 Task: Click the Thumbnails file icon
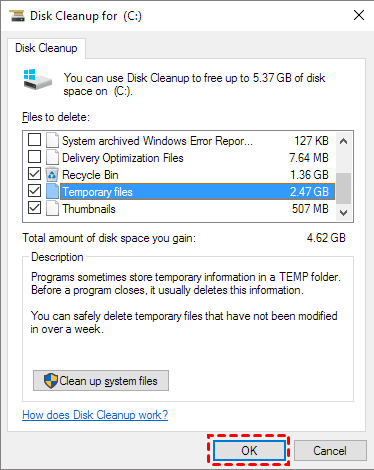coord(52,209)
